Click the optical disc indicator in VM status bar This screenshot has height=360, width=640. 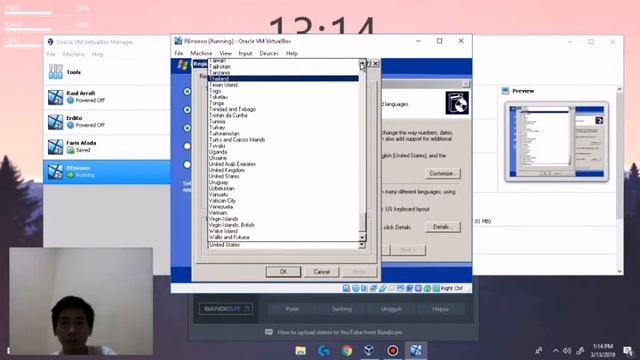click(356, 288)
